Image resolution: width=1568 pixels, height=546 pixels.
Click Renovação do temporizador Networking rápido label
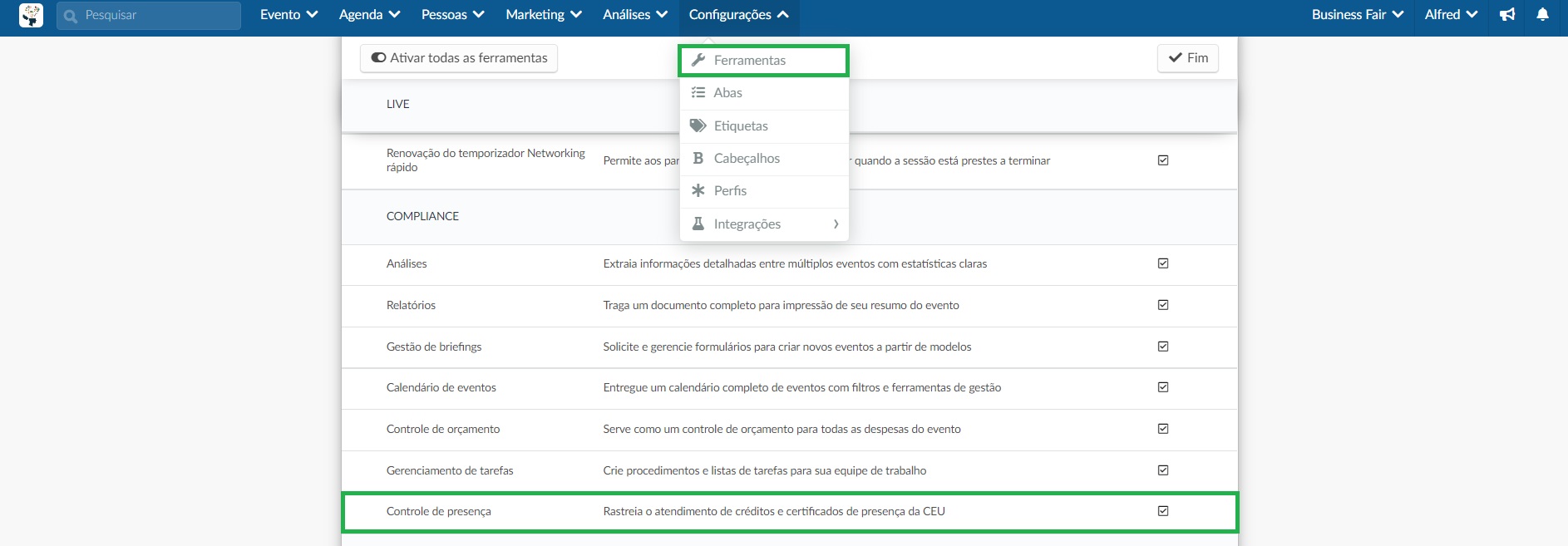click(x=486, y=160)
